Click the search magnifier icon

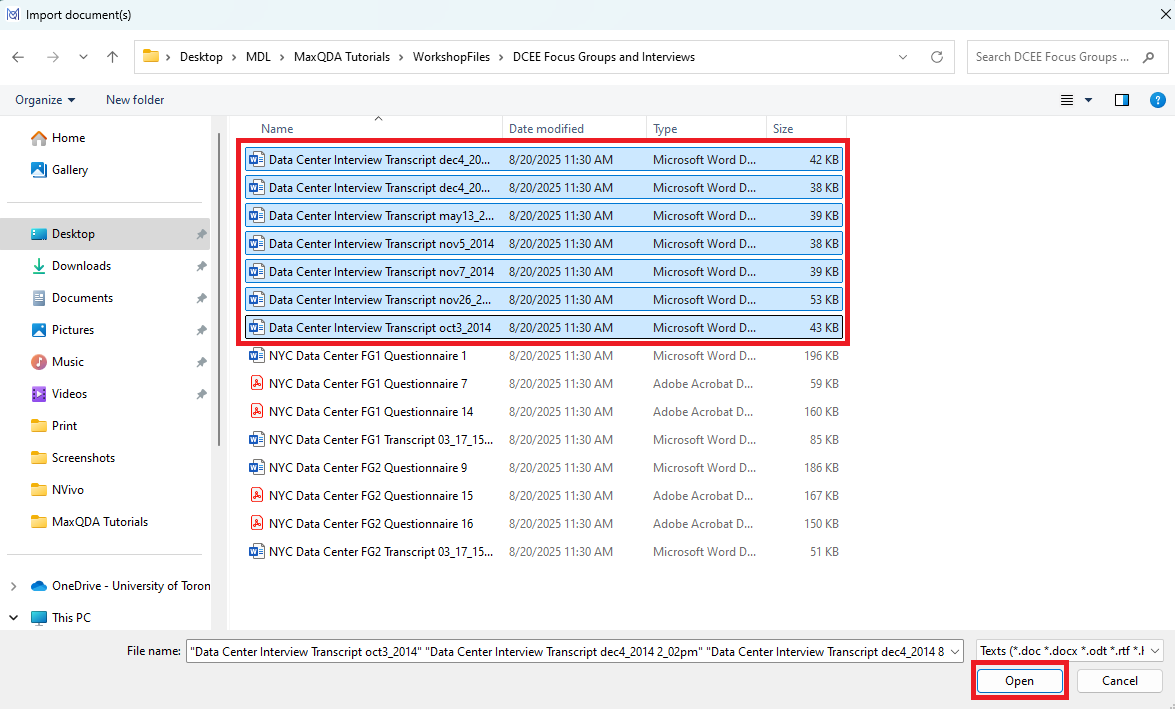pos(1149,57)
